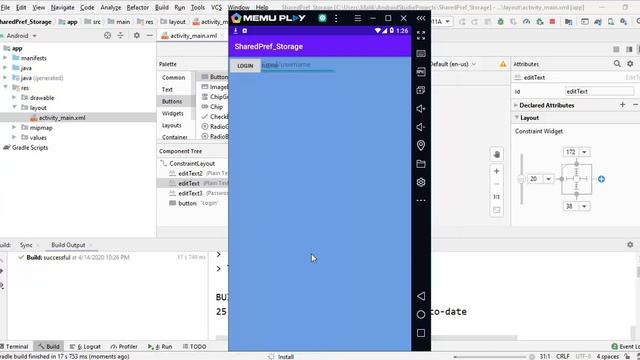Click scroll-from-source target icon
The height and width of the screenshot is (360, 640).
(x=107, y=36)
